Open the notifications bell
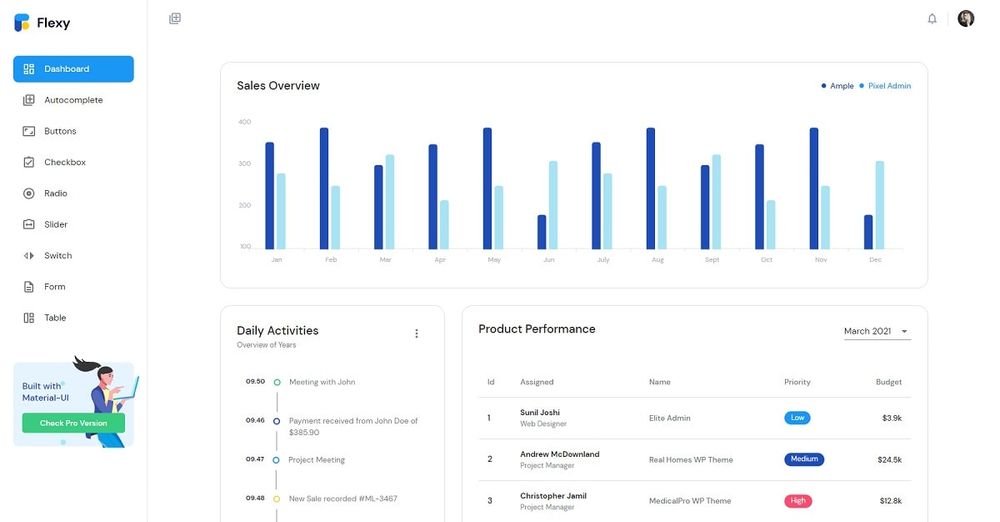Viewport: 1000px width, 522px height. coord(932,19)
